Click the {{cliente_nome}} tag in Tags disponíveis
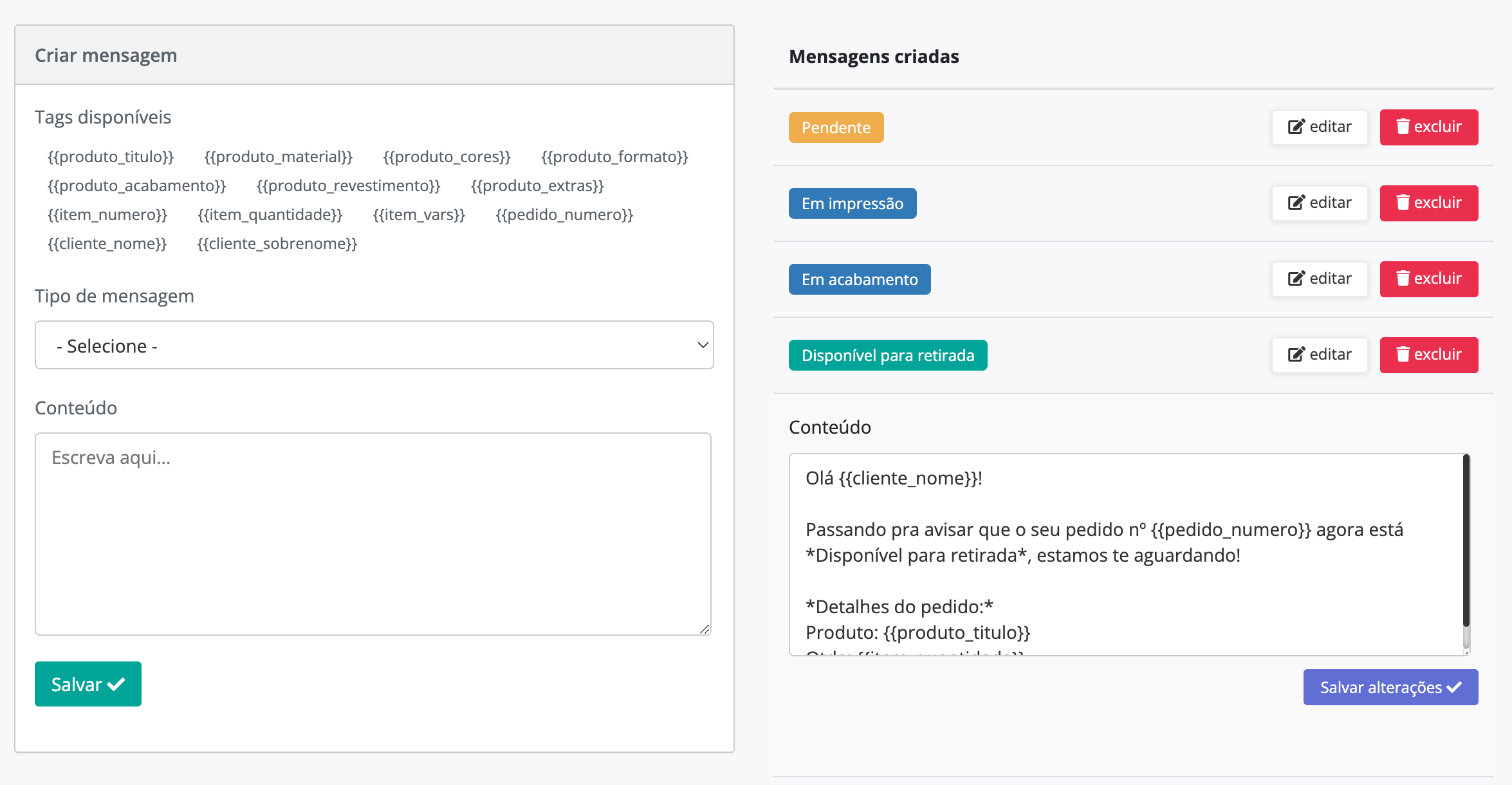The height and width of the screenshot is (785, 1512). point(107,244)
